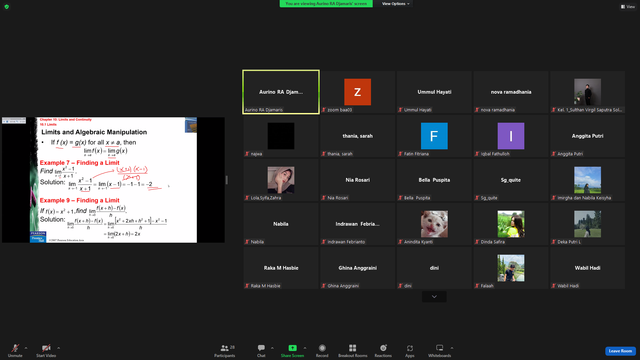Click Fatin Fitriana's F avatar
Screen dimensions: 640x360
tap(434, 136)
